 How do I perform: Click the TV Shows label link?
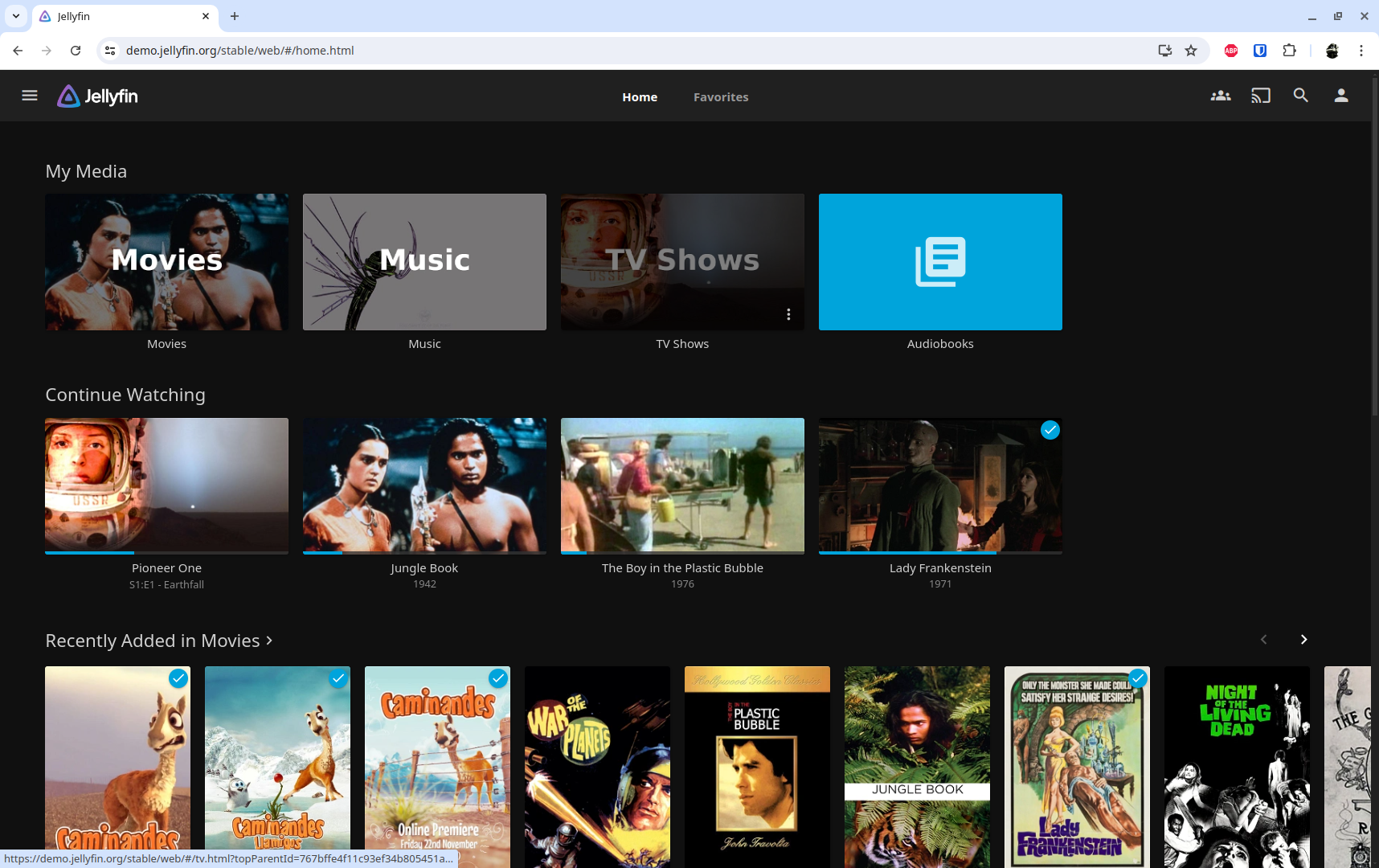click(x=682, y=344)
